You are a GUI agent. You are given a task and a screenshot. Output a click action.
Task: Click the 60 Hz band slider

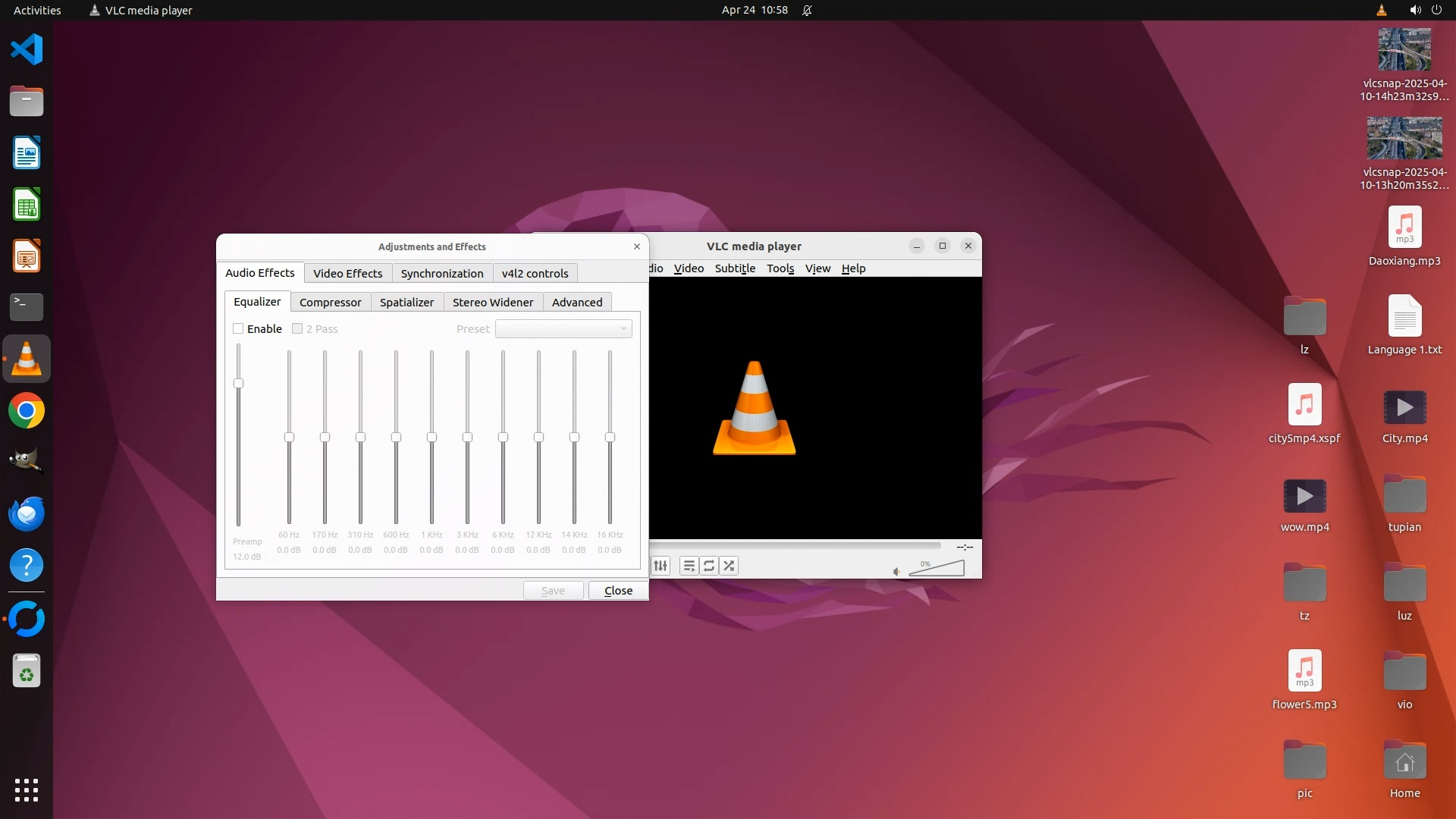[289, 438]
